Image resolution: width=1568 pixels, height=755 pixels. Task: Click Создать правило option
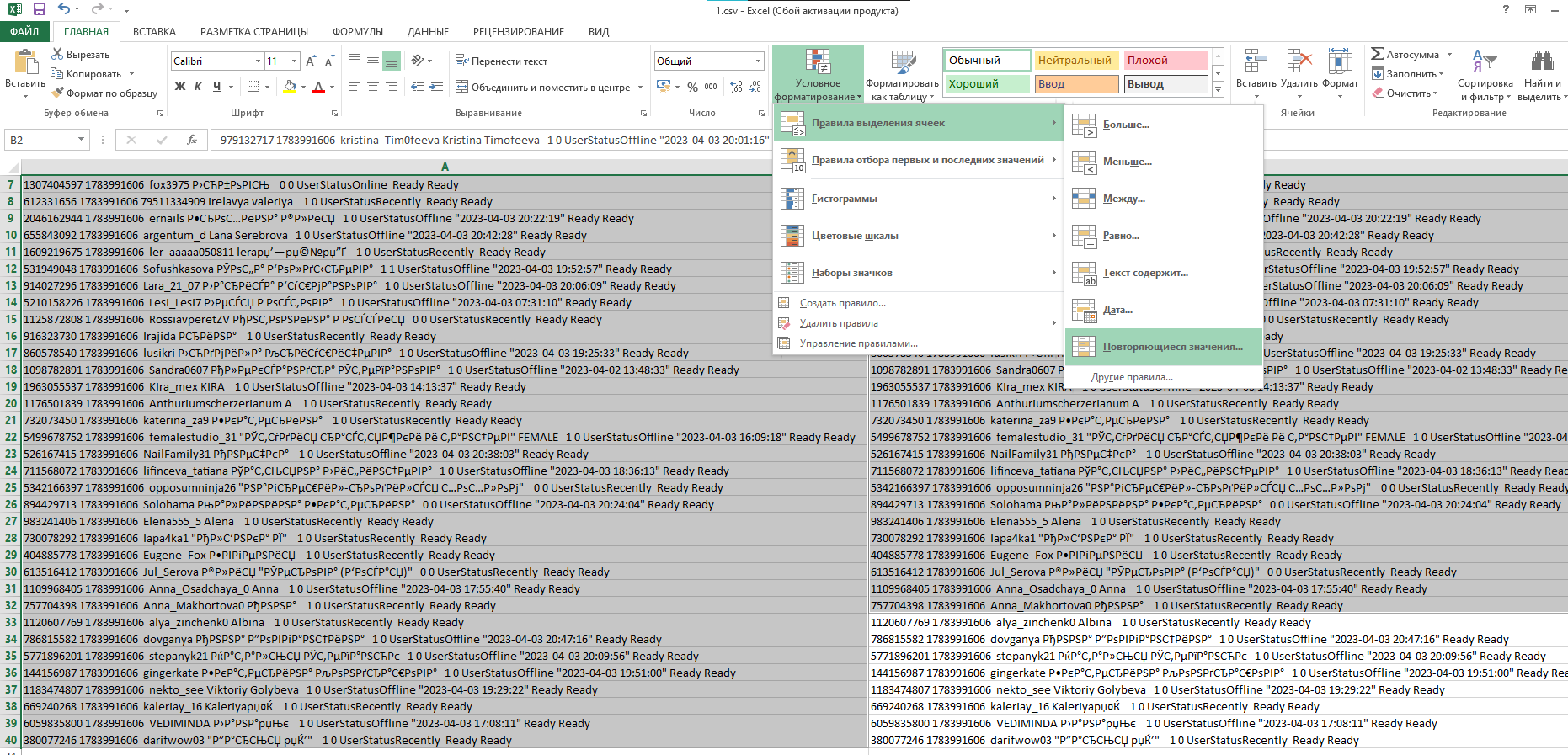point(842,303)
